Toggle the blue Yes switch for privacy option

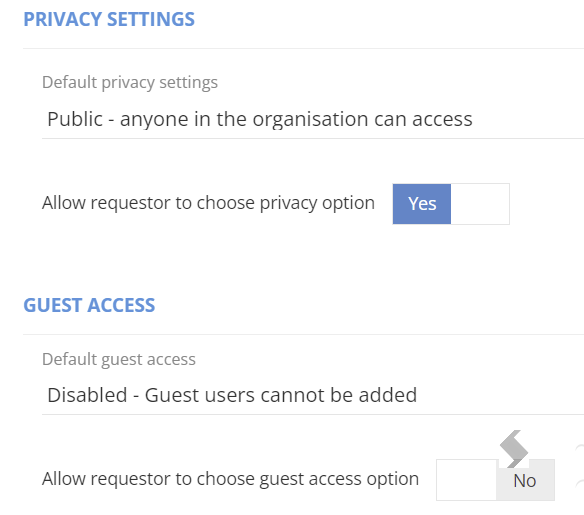[x=451, y=204]
